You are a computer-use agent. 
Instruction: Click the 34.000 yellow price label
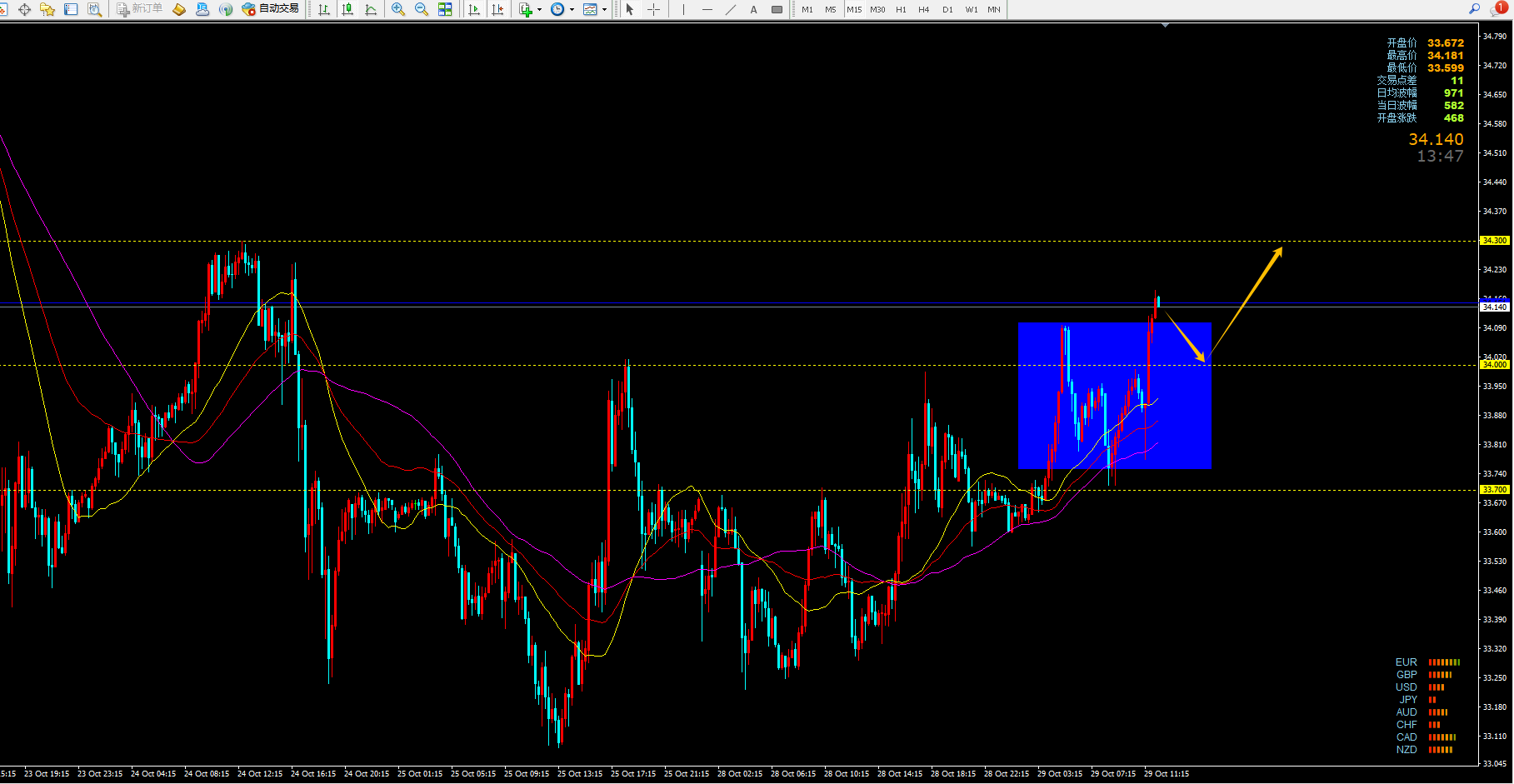pos(1495,365)
